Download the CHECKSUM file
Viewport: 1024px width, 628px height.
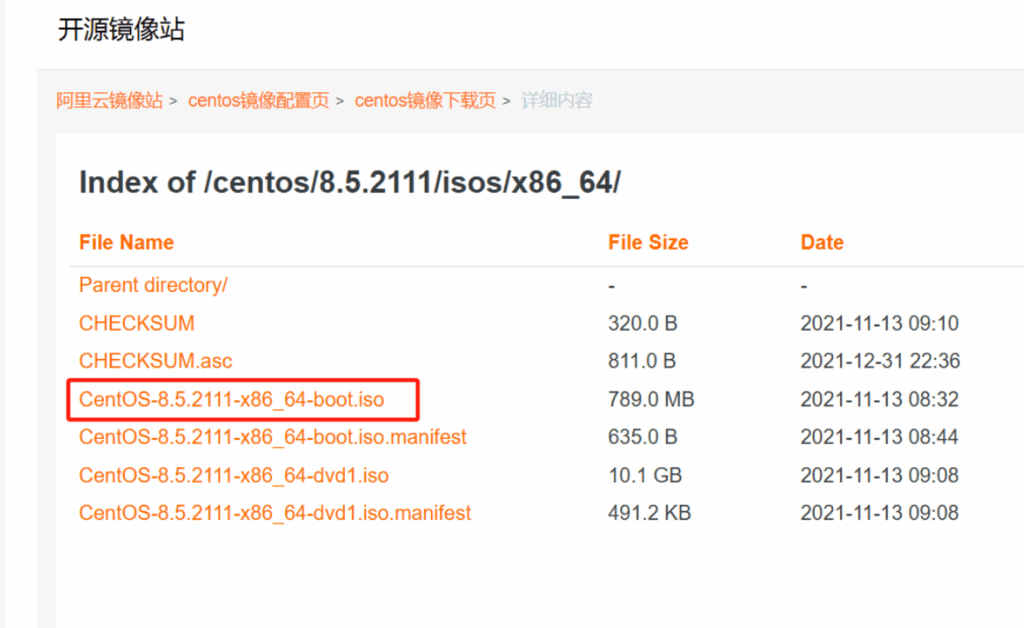[x=137, y=323]
